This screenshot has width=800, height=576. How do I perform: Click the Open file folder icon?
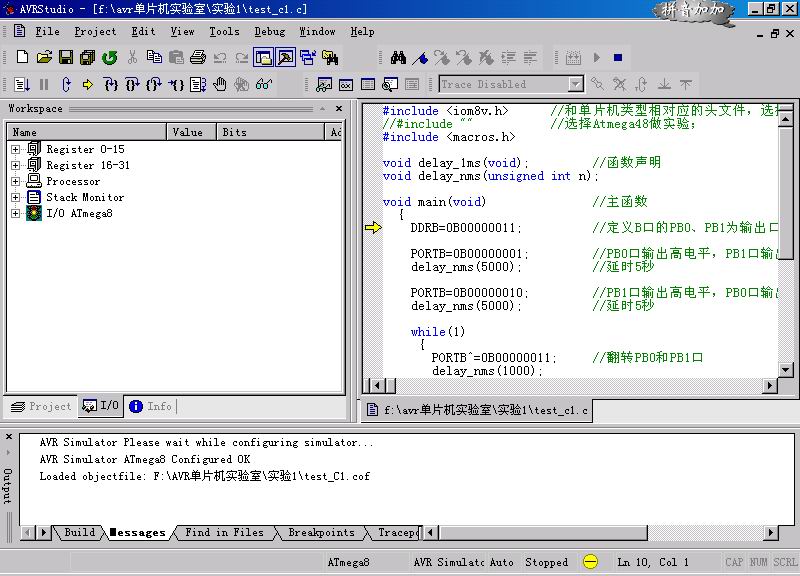point(44,58)
